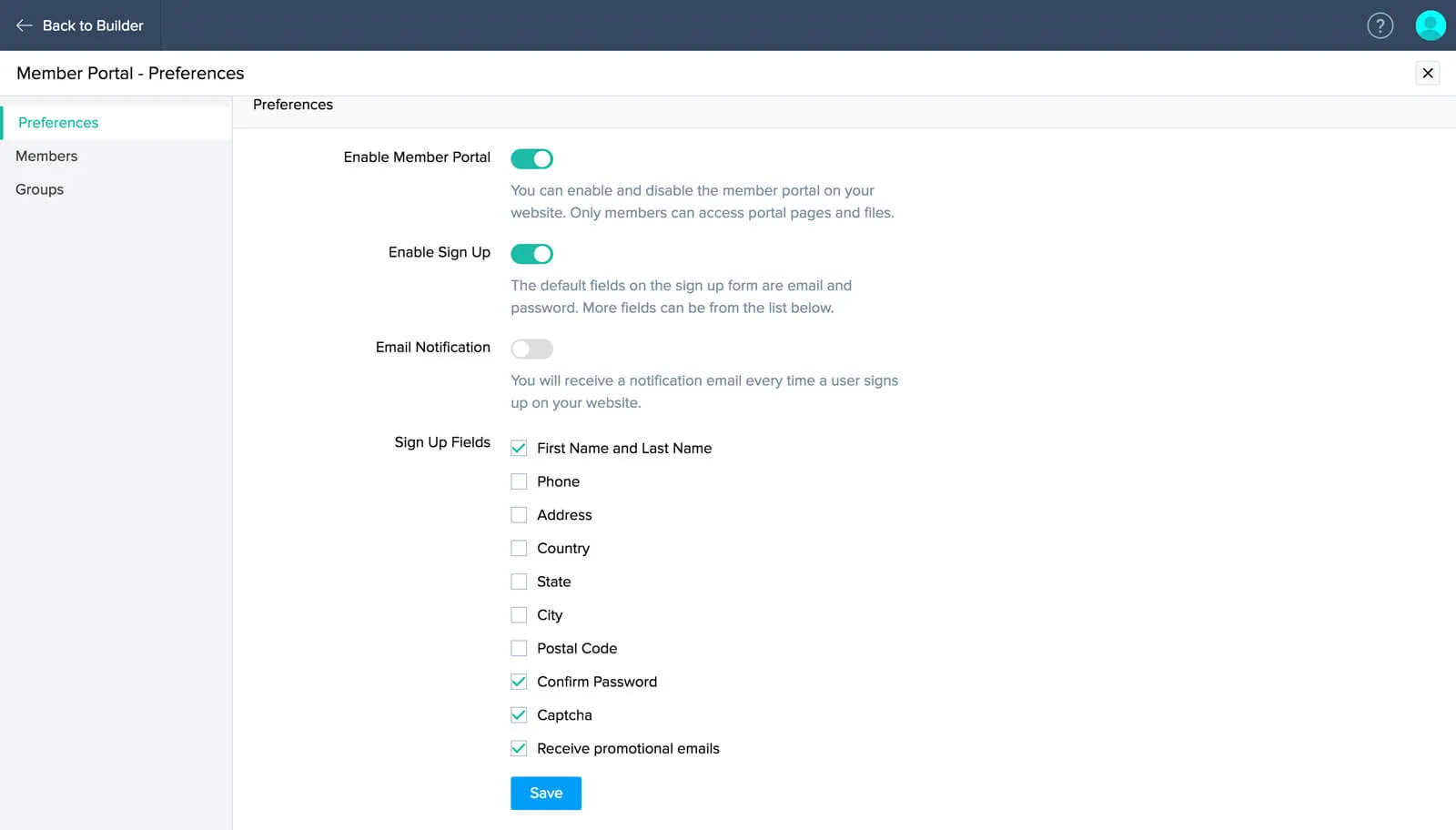Screen dimensions: 1456x830
Task: Check the State field checkbox
Action: pyautogui.click(x=519, y=582)
